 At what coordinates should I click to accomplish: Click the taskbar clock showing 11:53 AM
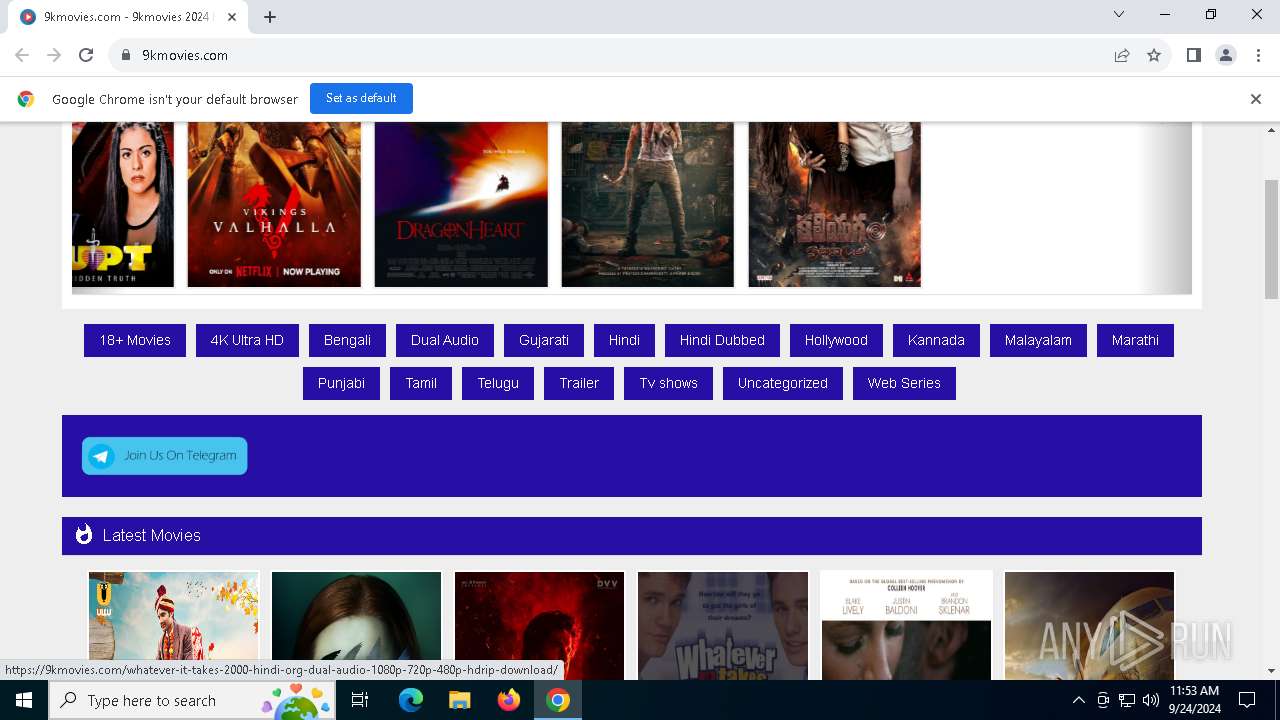tap(1194, 700)
